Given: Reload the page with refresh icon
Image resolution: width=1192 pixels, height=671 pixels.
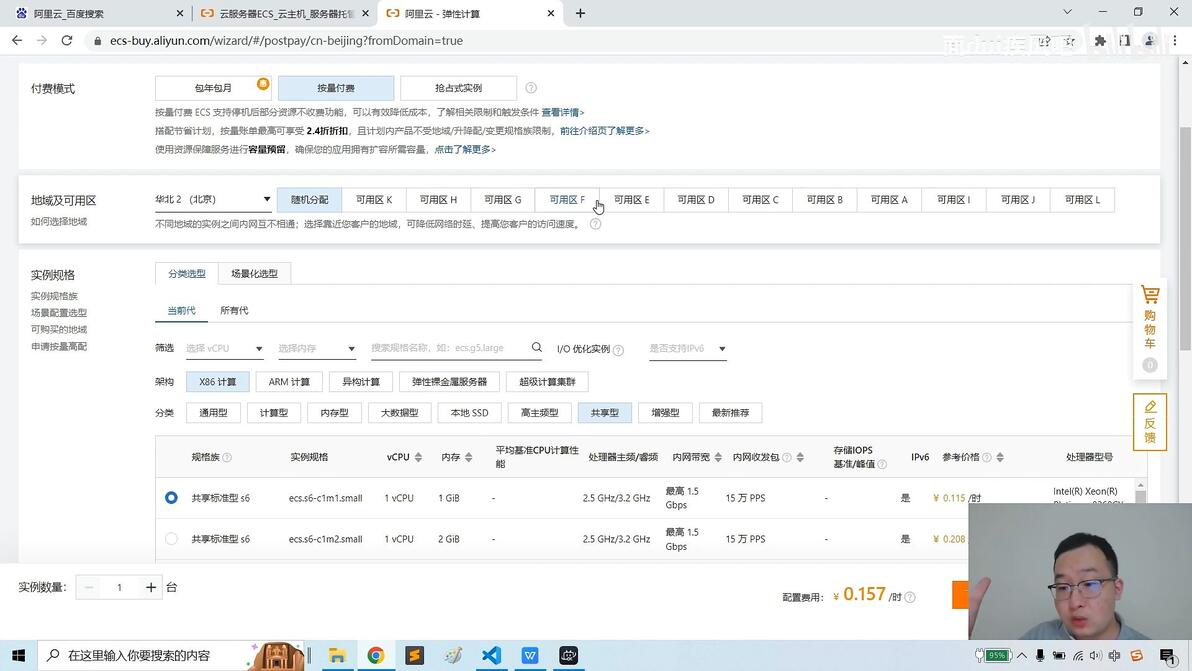Looking at the screenshot, I should (x=67, y=40).
